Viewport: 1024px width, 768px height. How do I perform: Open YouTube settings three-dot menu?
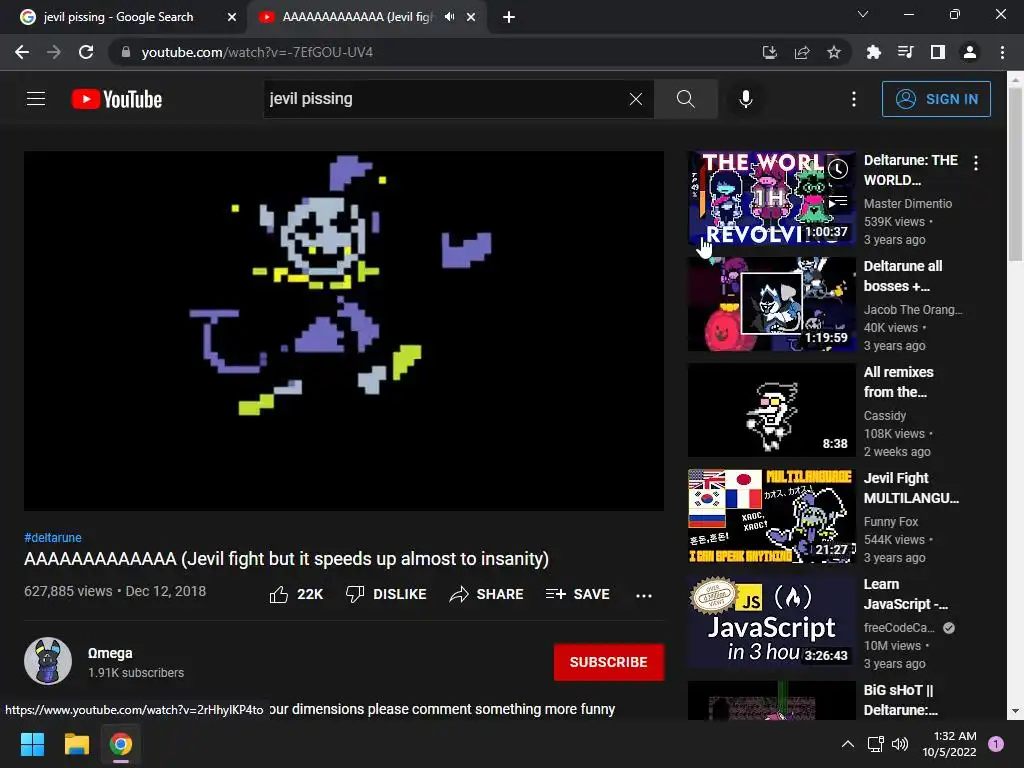pyautogui.click(x=854, y=99)
